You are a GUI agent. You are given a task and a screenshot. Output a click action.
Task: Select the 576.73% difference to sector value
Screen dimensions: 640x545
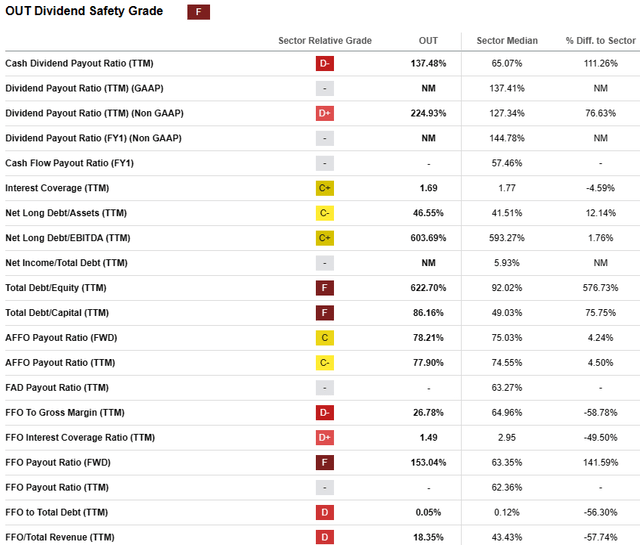coord(600,287)
